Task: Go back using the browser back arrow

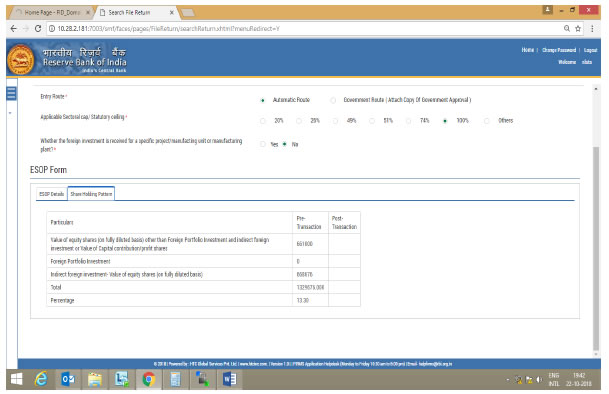Action: 14,28
